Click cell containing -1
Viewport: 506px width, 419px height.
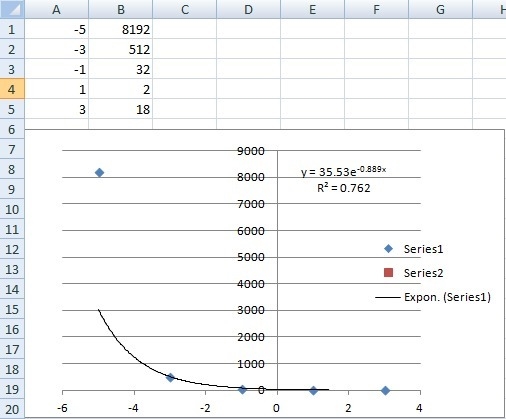coord(57,69)
